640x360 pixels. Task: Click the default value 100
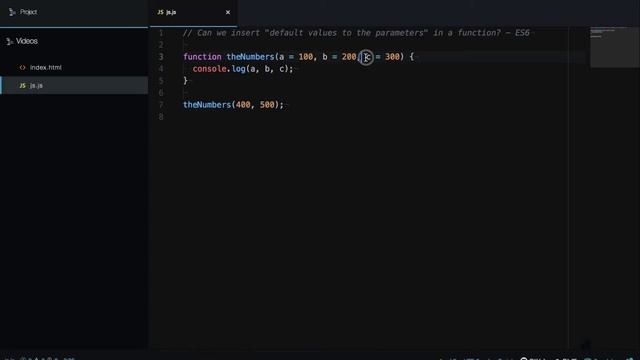pos(306,57)
